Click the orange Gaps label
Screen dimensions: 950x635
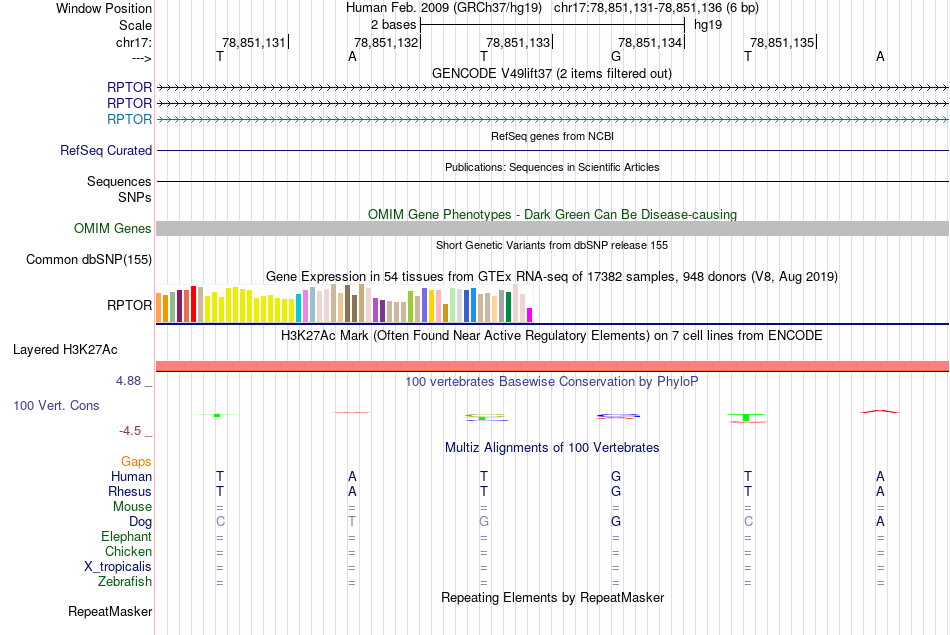click(x=136, y=462)
